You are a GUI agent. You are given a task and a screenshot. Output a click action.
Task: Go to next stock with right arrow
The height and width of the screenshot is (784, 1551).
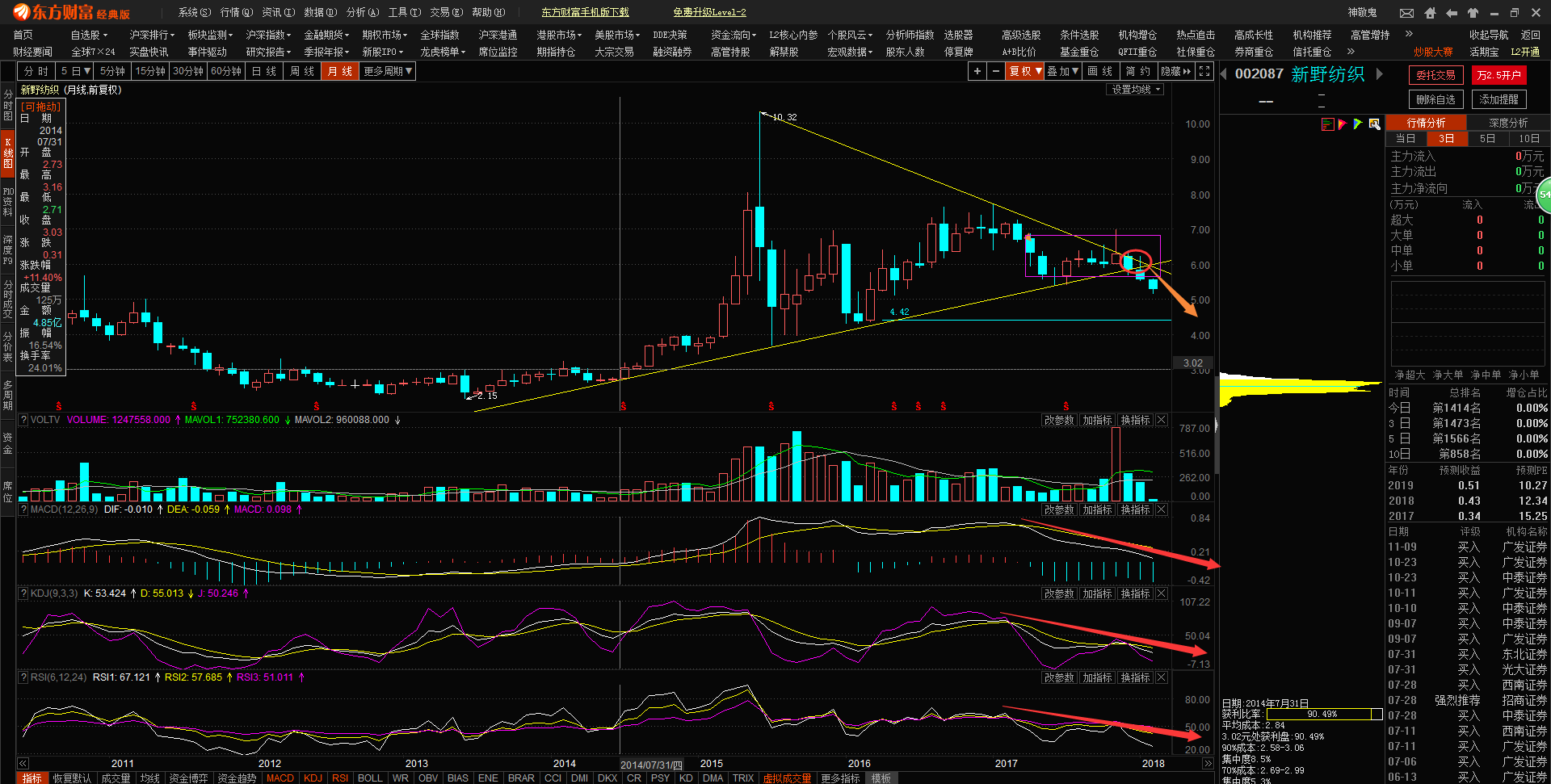[1380, 73]
